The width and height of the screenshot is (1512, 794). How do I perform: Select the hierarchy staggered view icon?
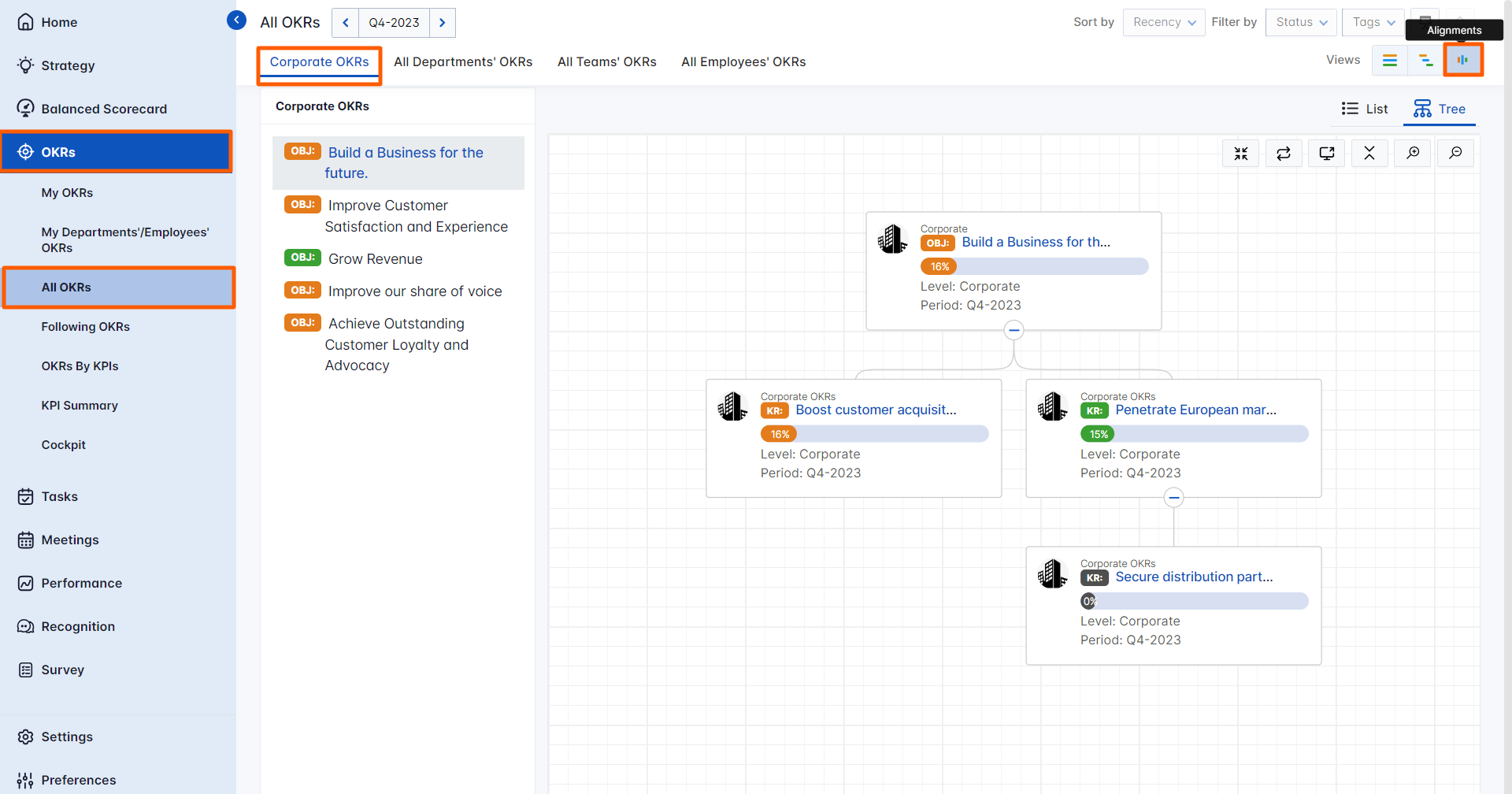click(x=1425, y=60)
